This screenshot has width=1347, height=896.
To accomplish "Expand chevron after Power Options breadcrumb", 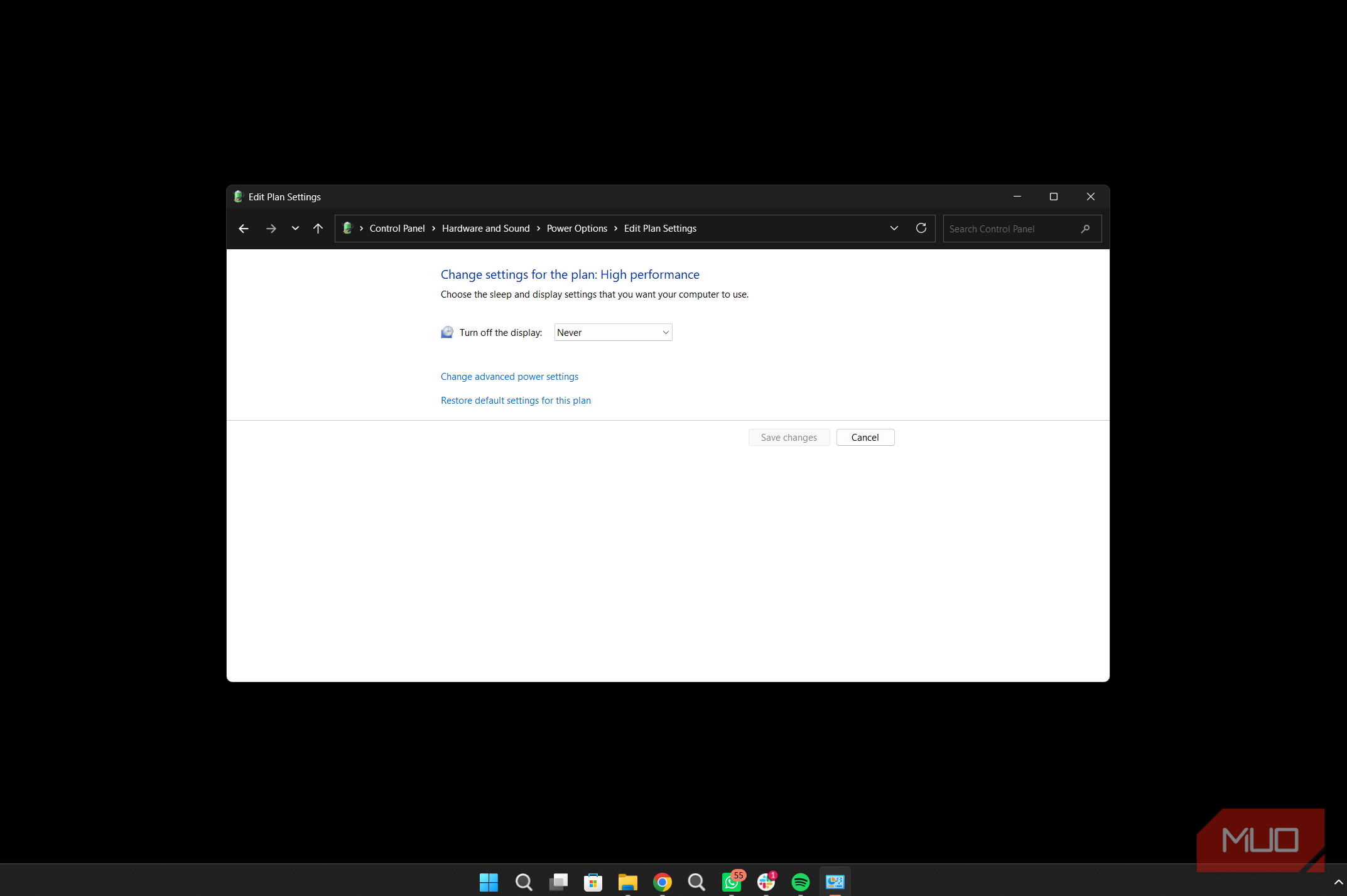I will coord(615,229).
